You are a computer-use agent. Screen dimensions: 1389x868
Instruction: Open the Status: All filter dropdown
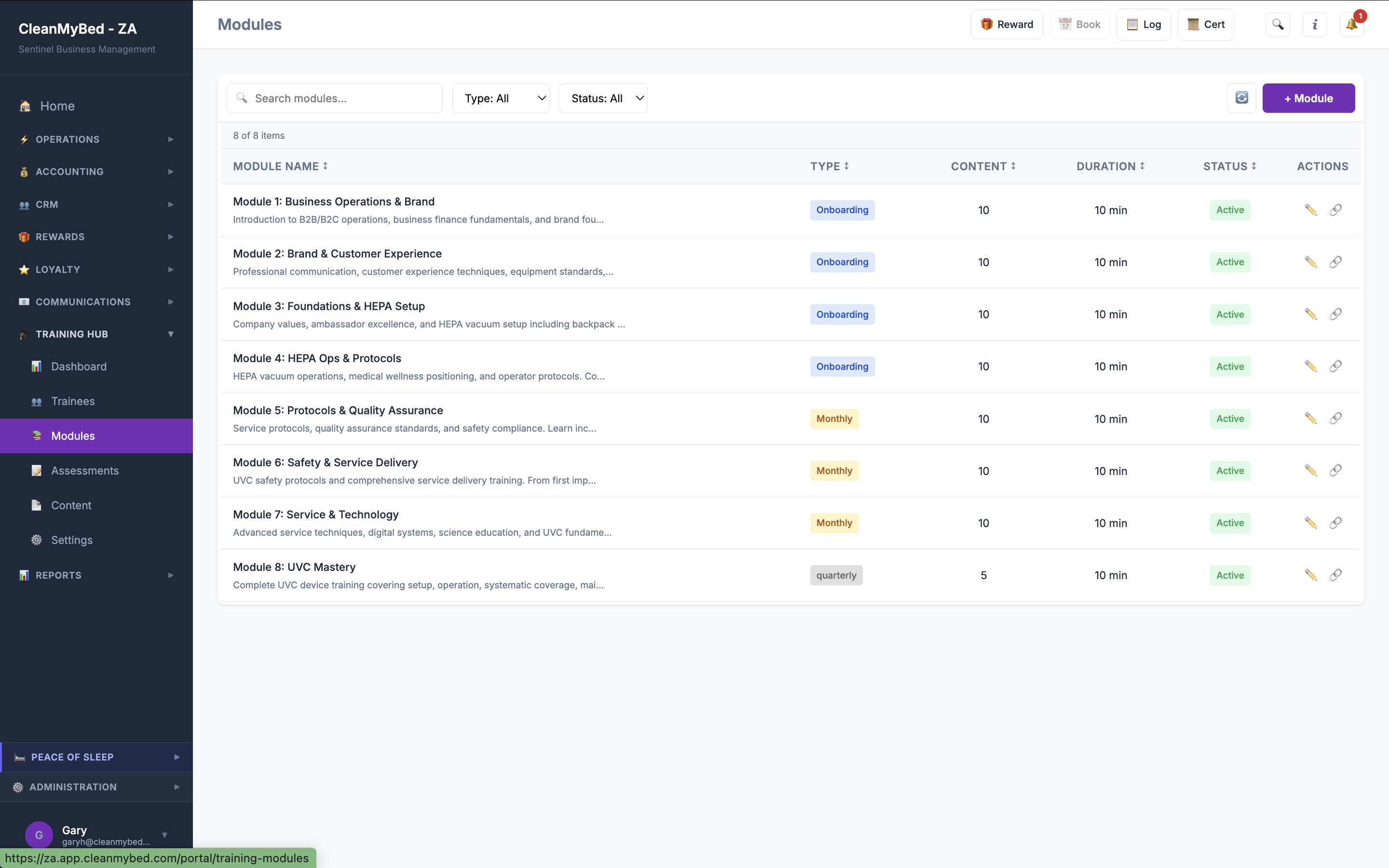pos(603,97)
